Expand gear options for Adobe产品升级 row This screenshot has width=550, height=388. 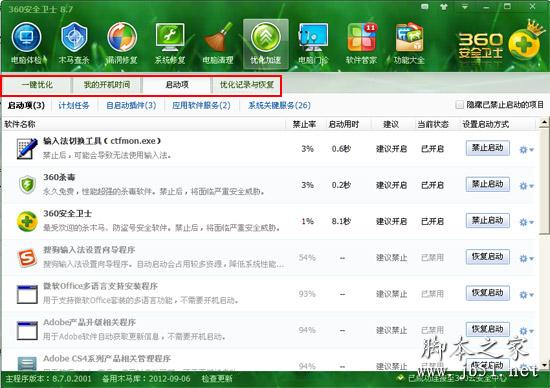[526, 331]
